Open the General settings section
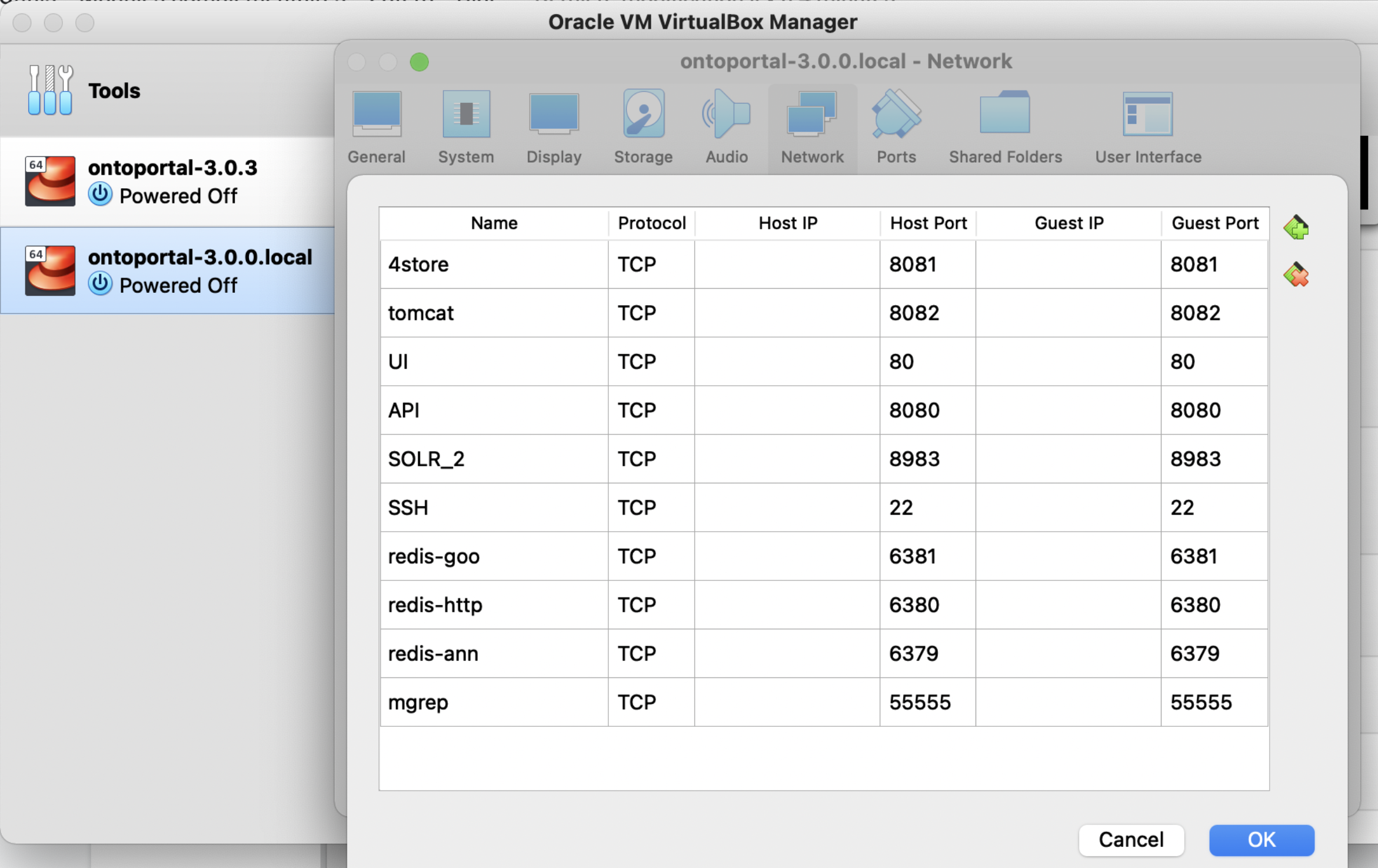Viewport: 1378px width, 868px height. [x=377, y=128]
